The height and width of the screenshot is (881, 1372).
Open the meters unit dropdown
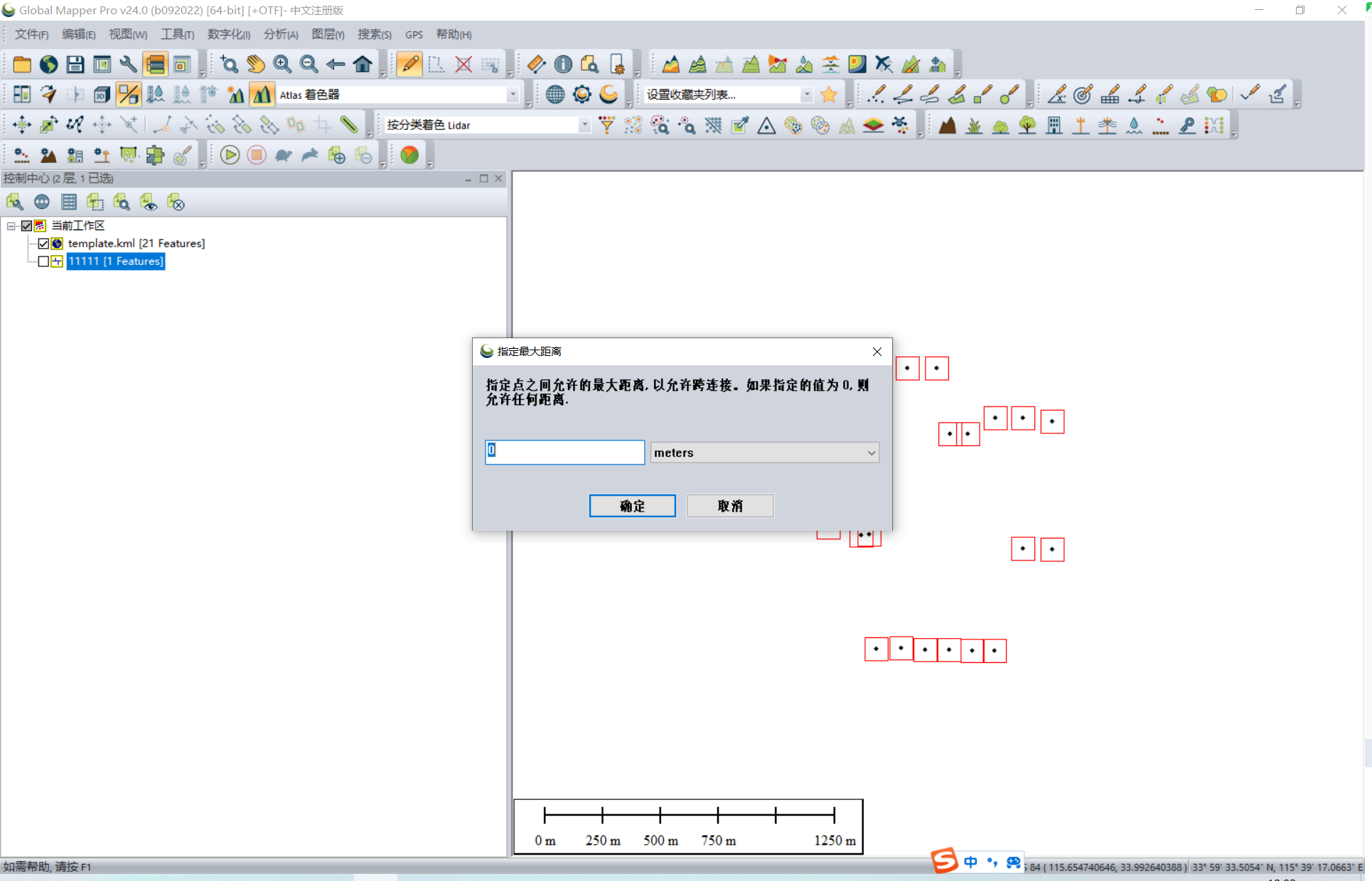click(x=764, y=453)
